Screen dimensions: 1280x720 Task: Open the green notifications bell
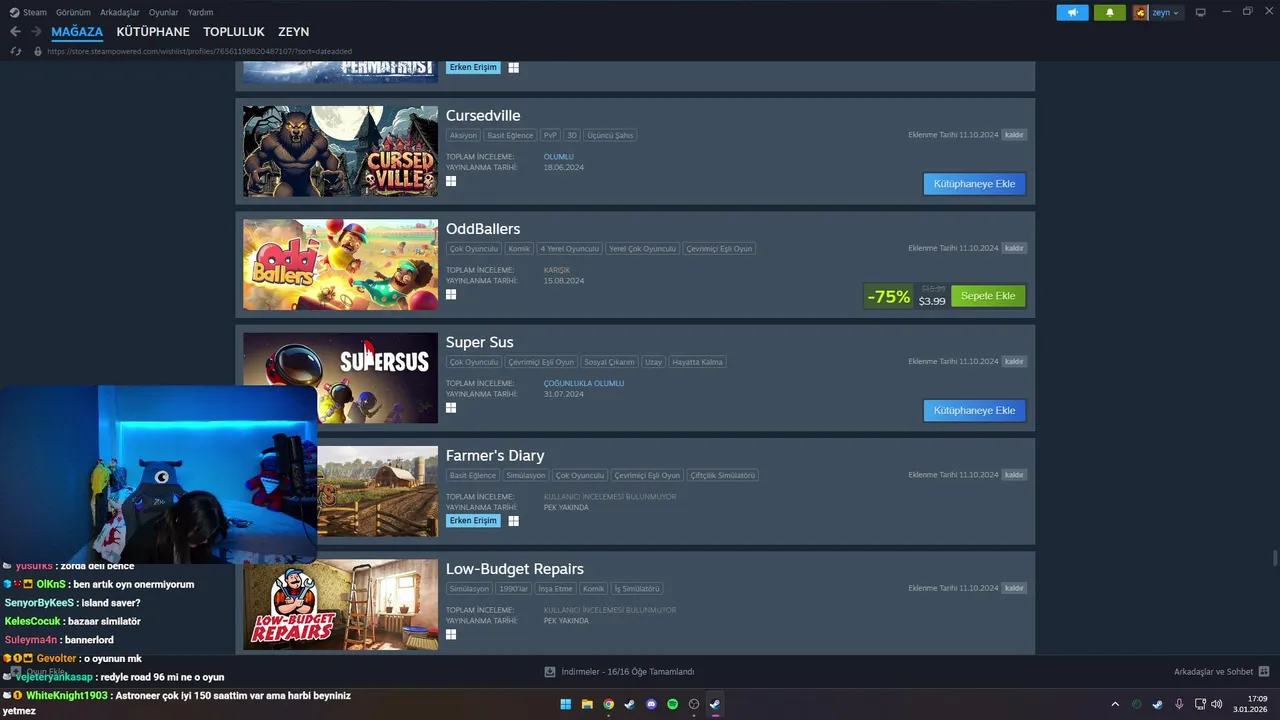pyautogui.click(x=1110, y=12)
